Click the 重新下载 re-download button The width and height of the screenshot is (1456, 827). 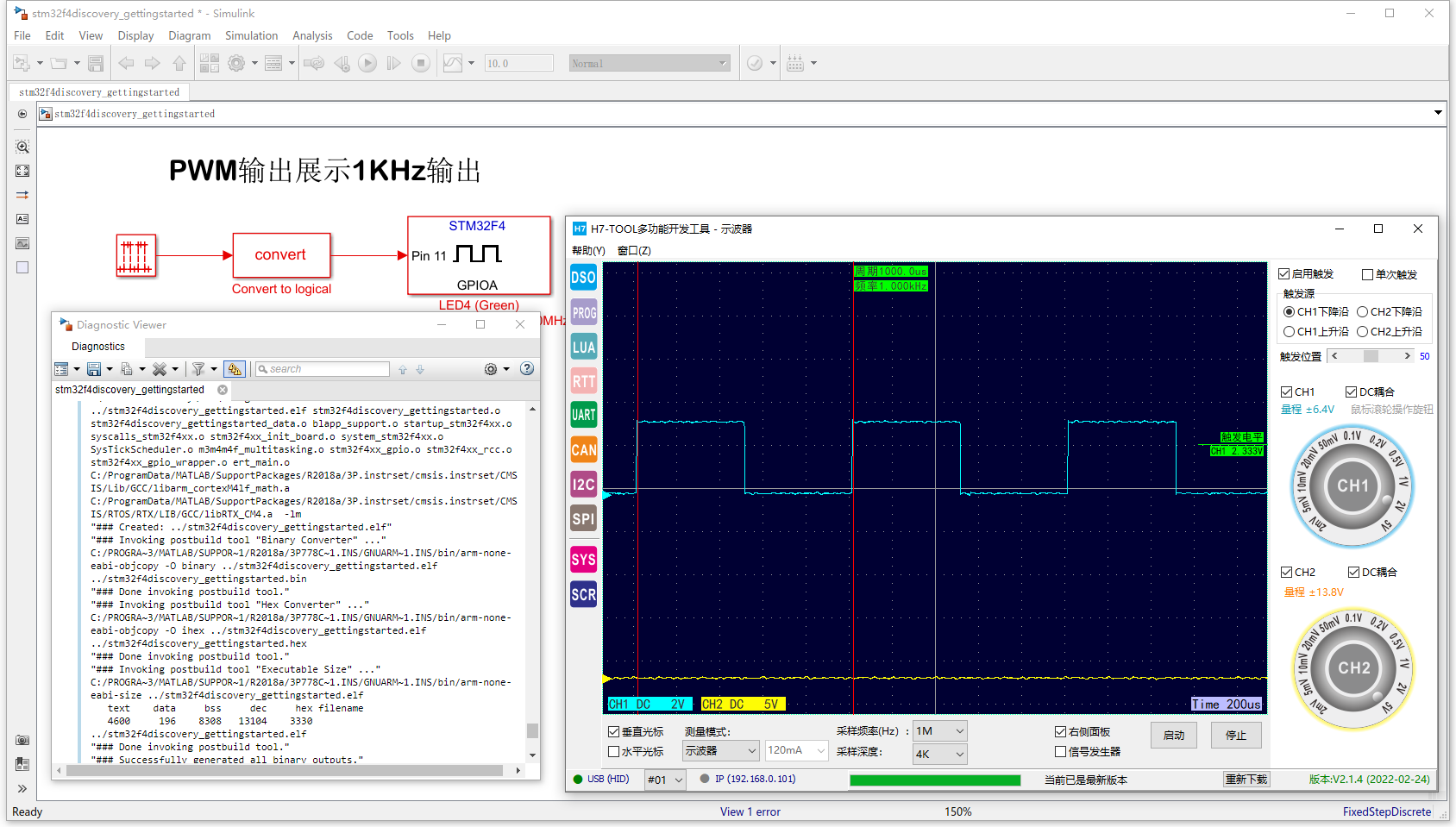click(x=1246, y=780)
